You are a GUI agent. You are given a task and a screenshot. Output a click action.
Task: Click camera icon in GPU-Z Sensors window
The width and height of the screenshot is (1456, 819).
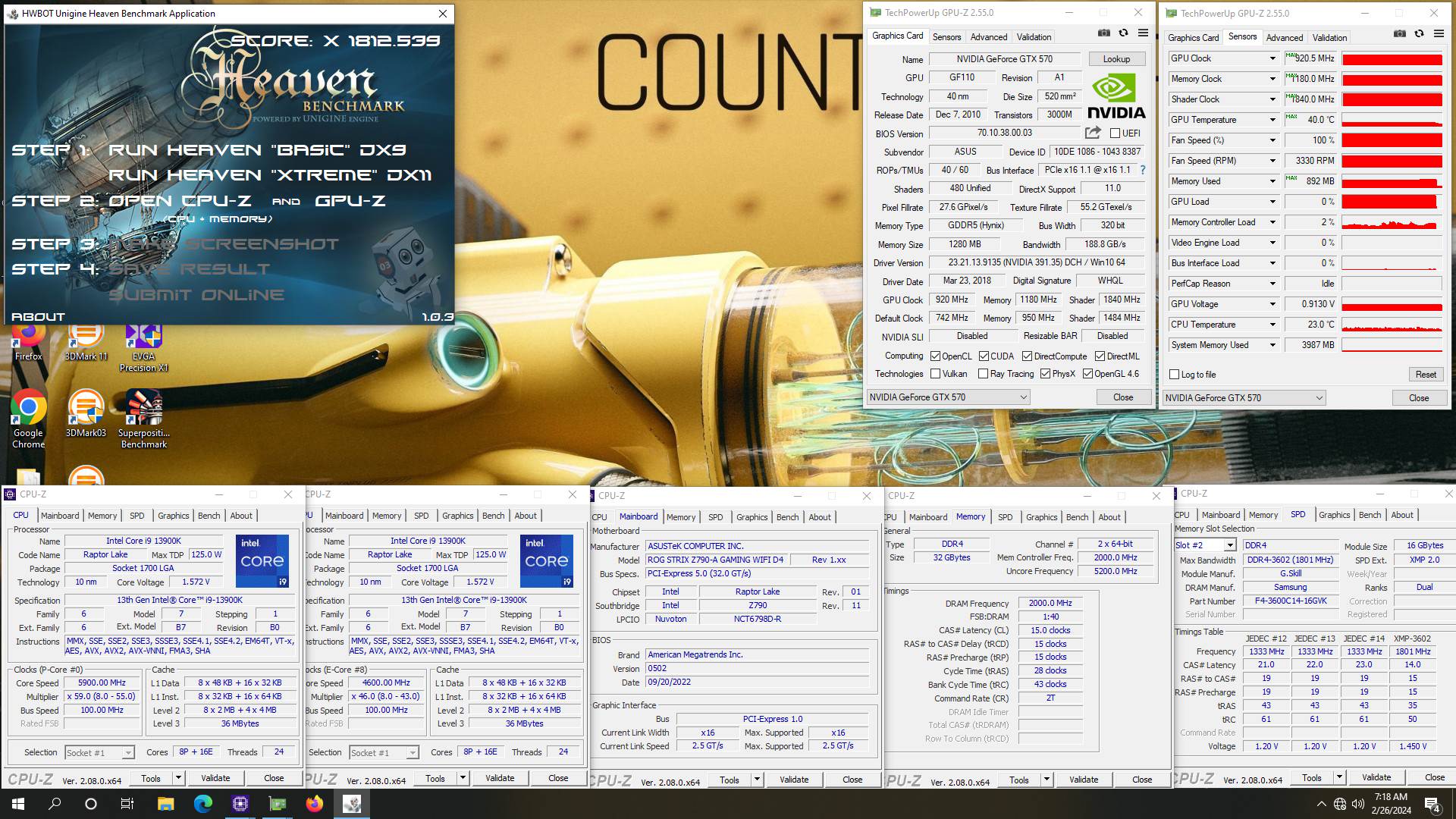click(x=1400, y=34)
